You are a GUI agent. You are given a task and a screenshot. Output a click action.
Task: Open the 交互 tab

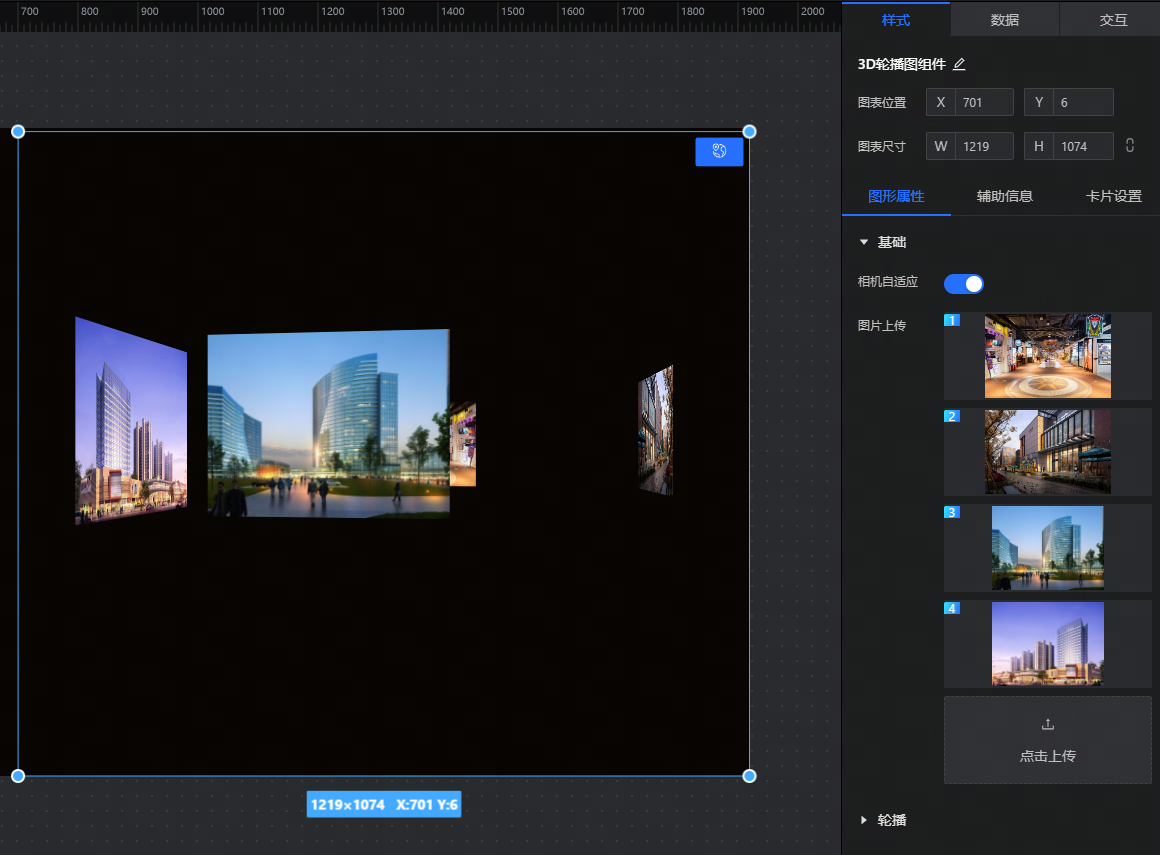pos(1113,20)
